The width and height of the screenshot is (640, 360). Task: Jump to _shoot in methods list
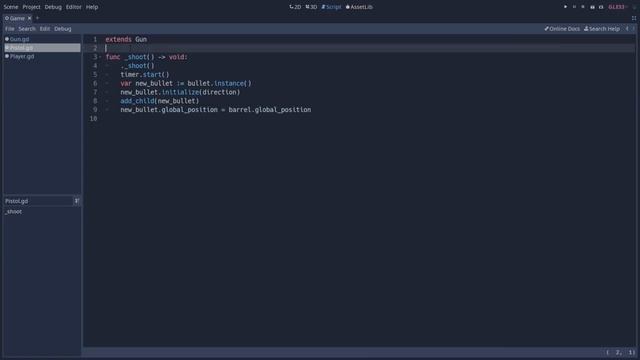tap(13, 212)
